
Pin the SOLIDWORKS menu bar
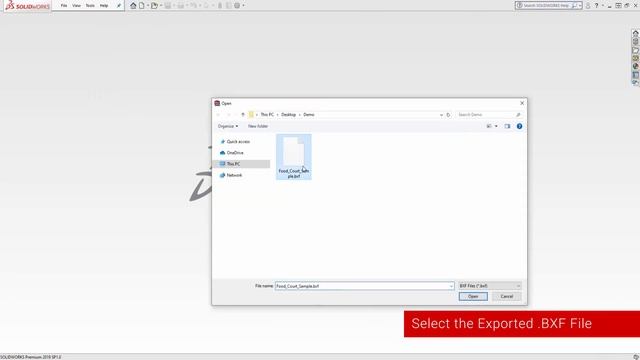pos(119,6)
